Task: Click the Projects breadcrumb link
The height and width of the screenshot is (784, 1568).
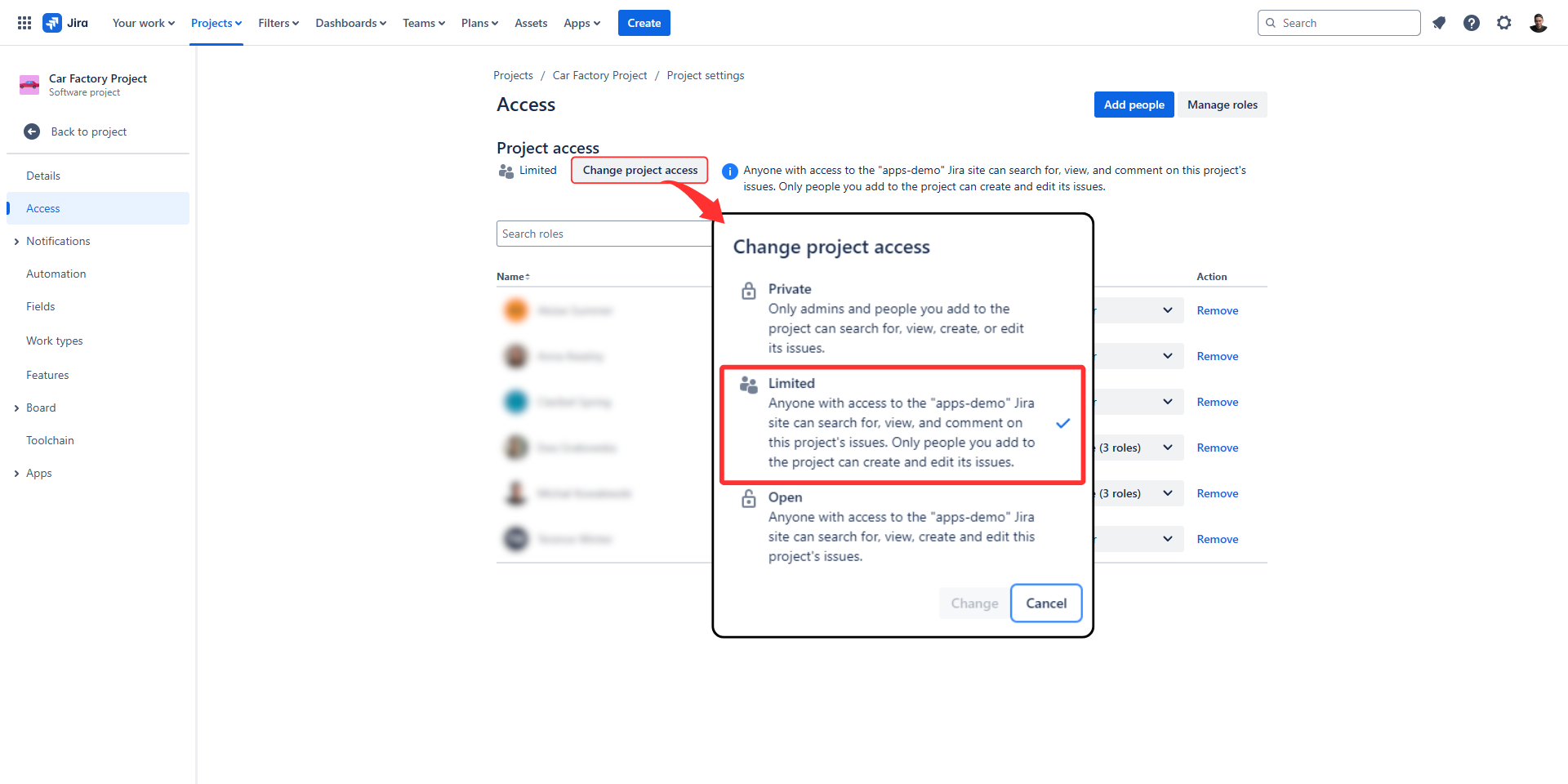Action: [x=513, y=75]
